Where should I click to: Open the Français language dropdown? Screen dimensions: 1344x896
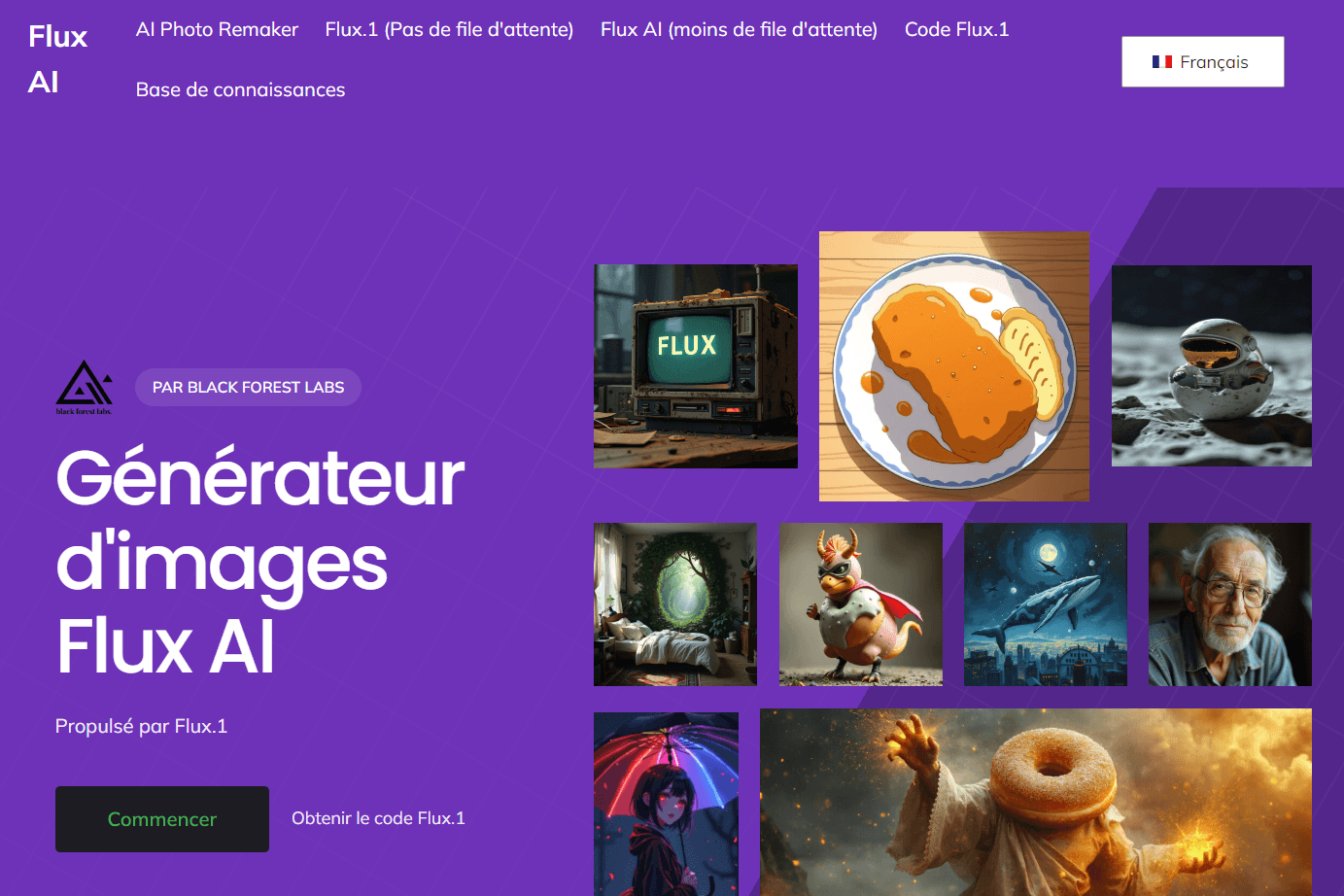click(x=1202, y=62)
